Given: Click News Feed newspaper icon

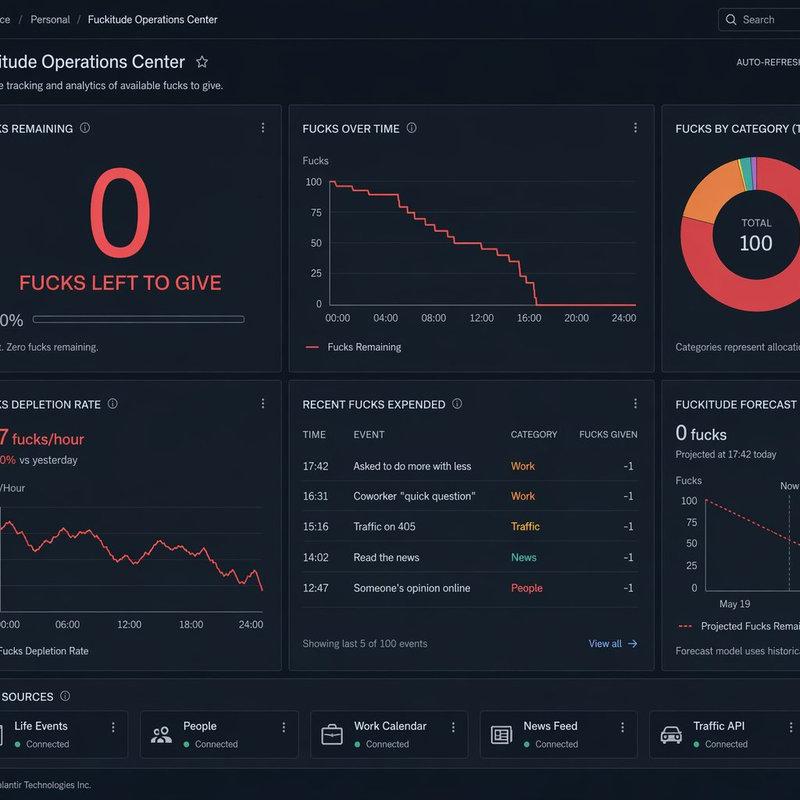Looking at the screenshot, I should coord(502,735).
